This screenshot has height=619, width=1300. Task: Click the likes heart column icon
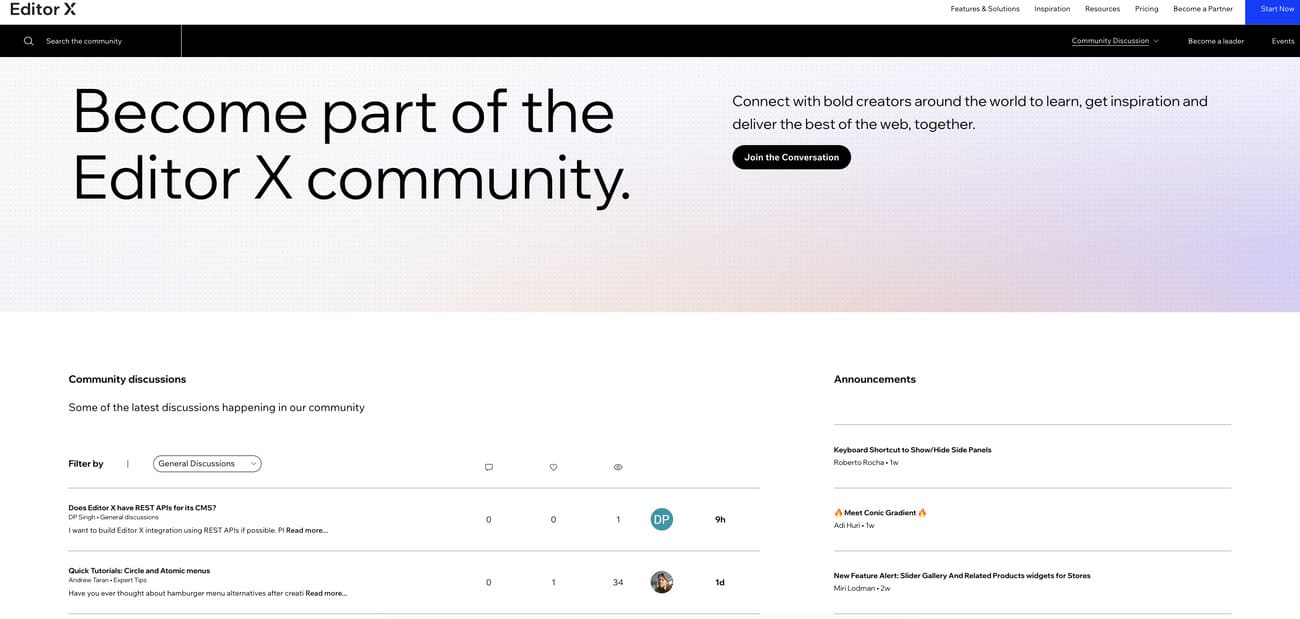click(x=553, y=467)
